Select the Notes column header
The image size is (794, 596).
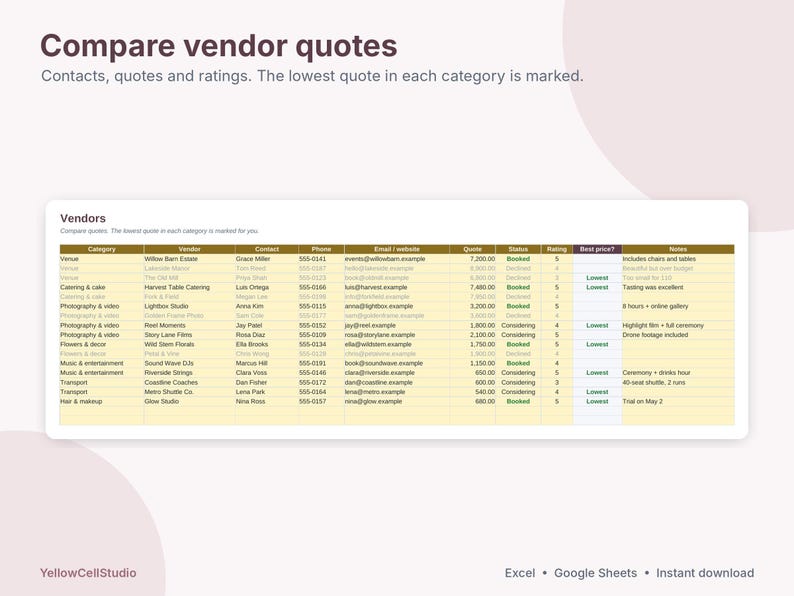(678, 249)
